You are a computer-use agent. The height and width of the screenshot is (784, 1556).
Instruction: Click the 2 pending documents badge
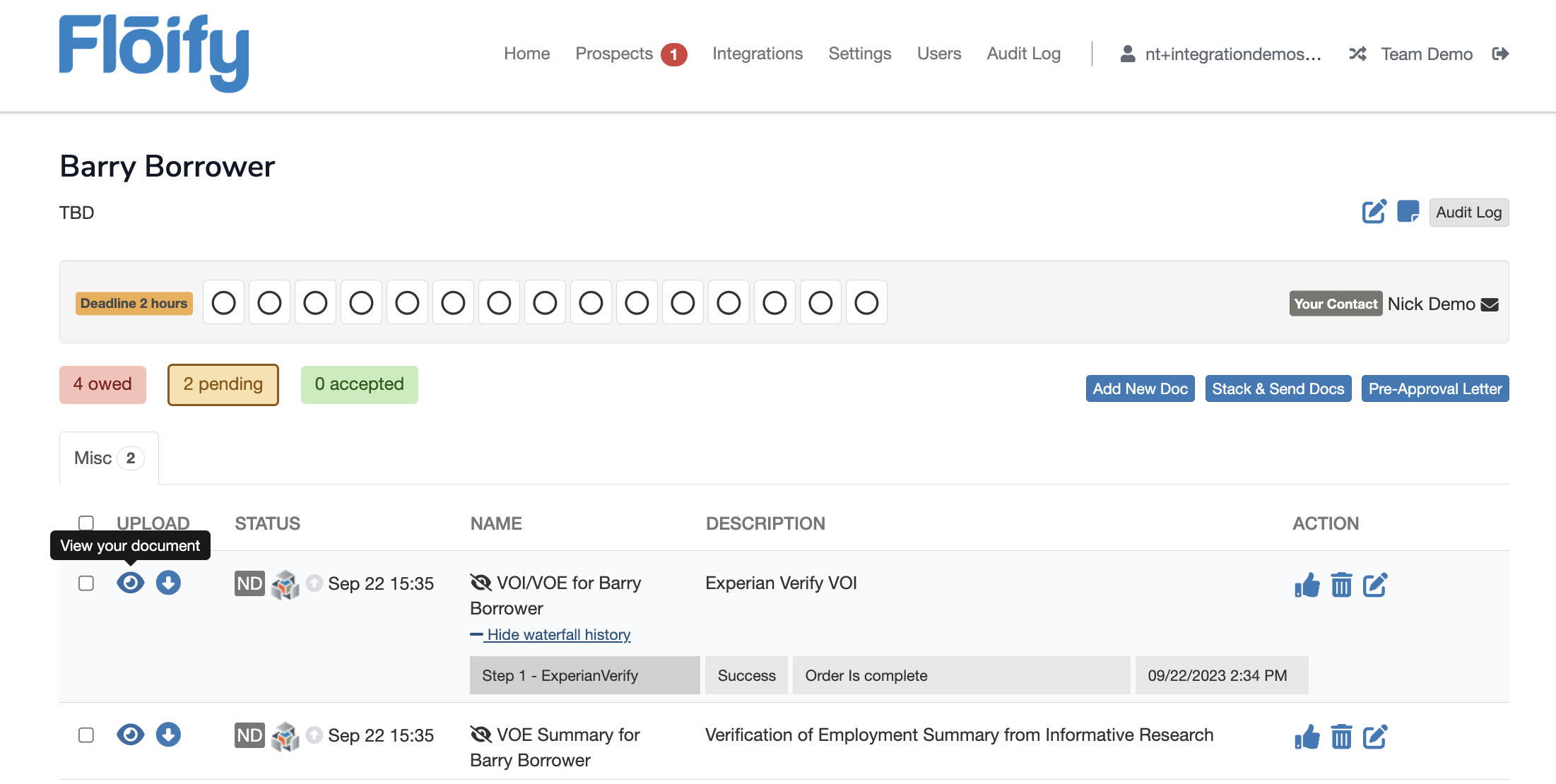pyautogui.click(x=223, y=385)
